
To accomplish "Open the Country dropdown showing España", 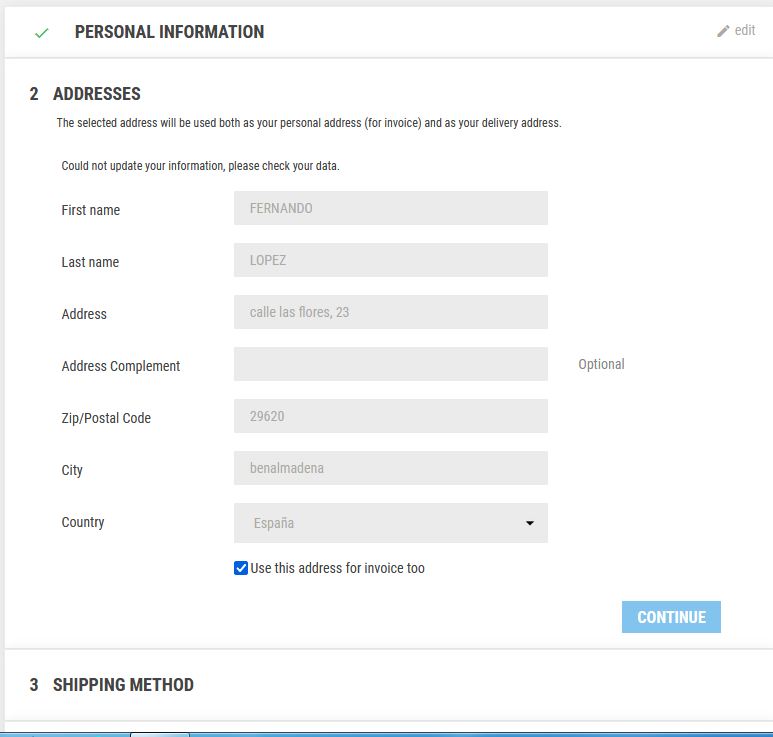I will [380, 523].
